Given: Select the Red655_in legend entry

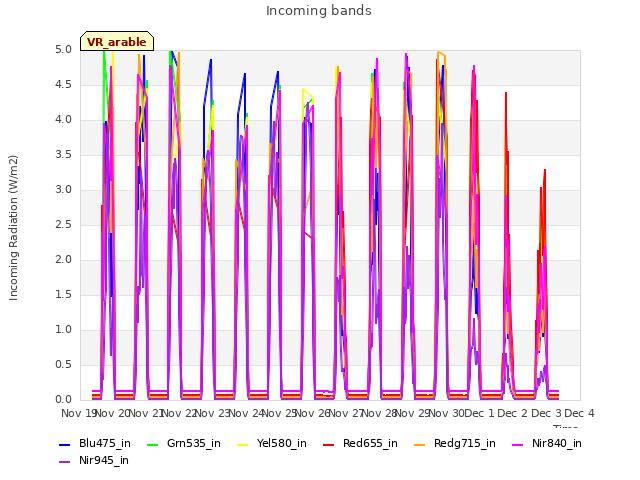Looking at the screenshot, I should click(360, 443).
